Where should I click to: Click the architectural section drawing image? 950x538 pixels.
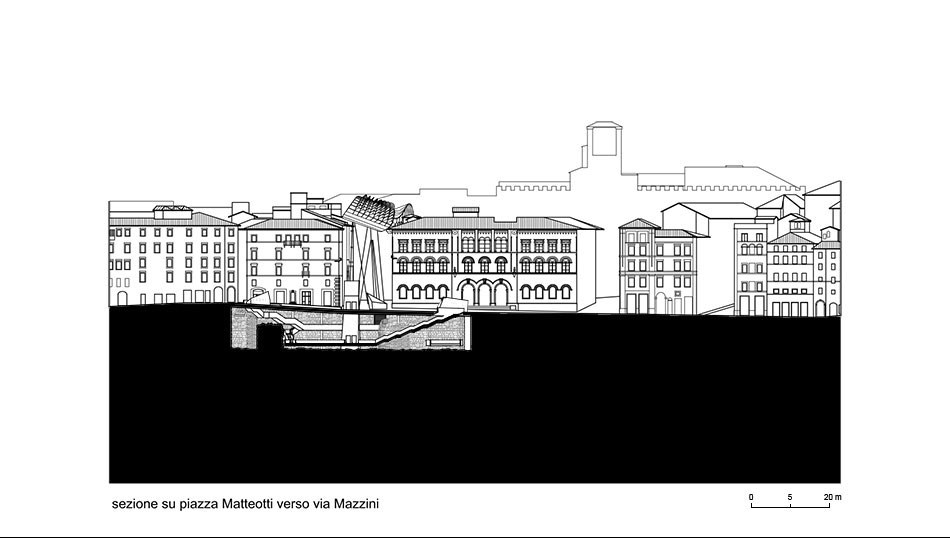click(475, 302)
